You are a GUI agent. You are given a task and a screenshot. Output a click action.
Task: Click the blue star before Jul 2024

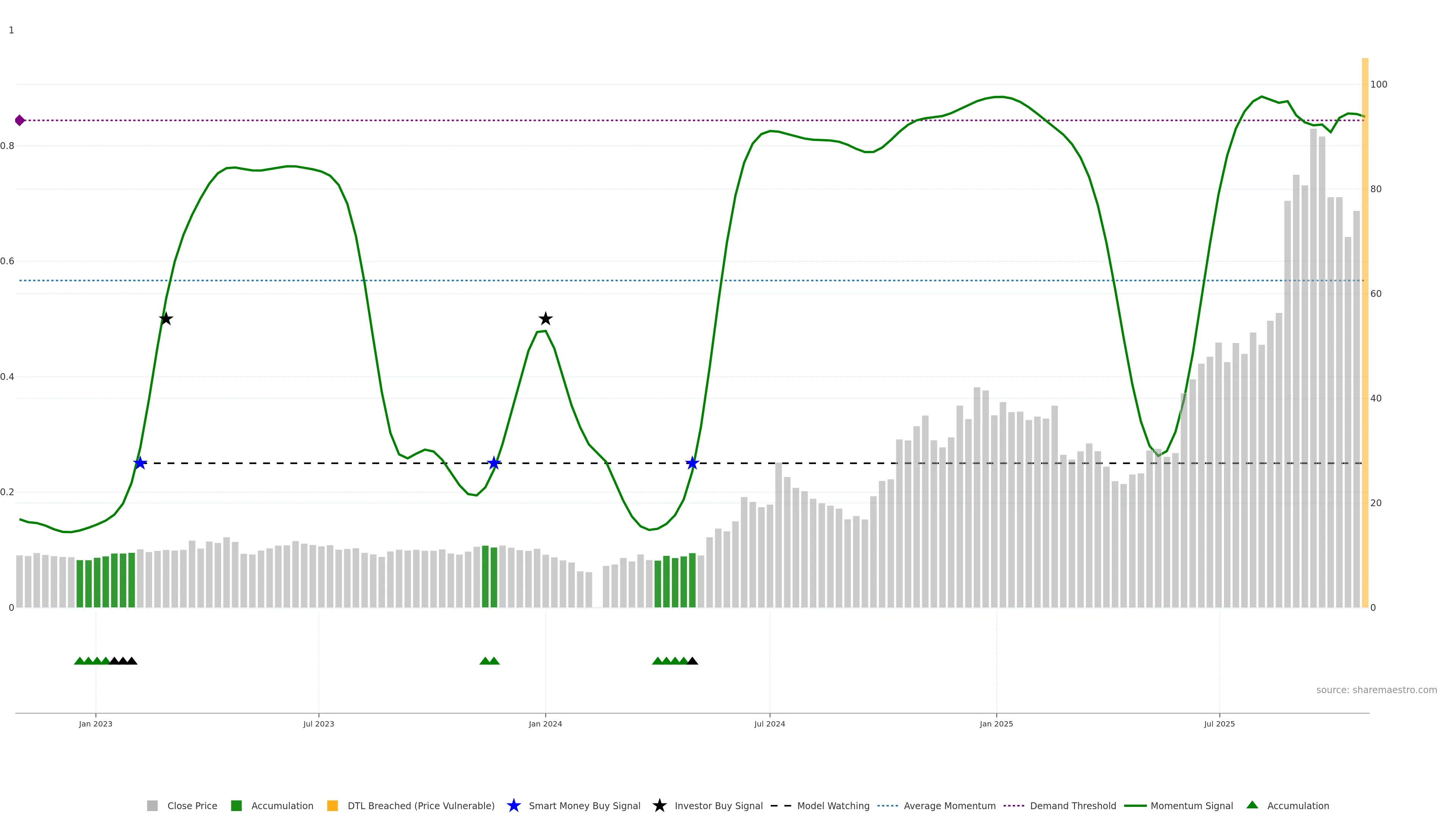pos(692,463)
